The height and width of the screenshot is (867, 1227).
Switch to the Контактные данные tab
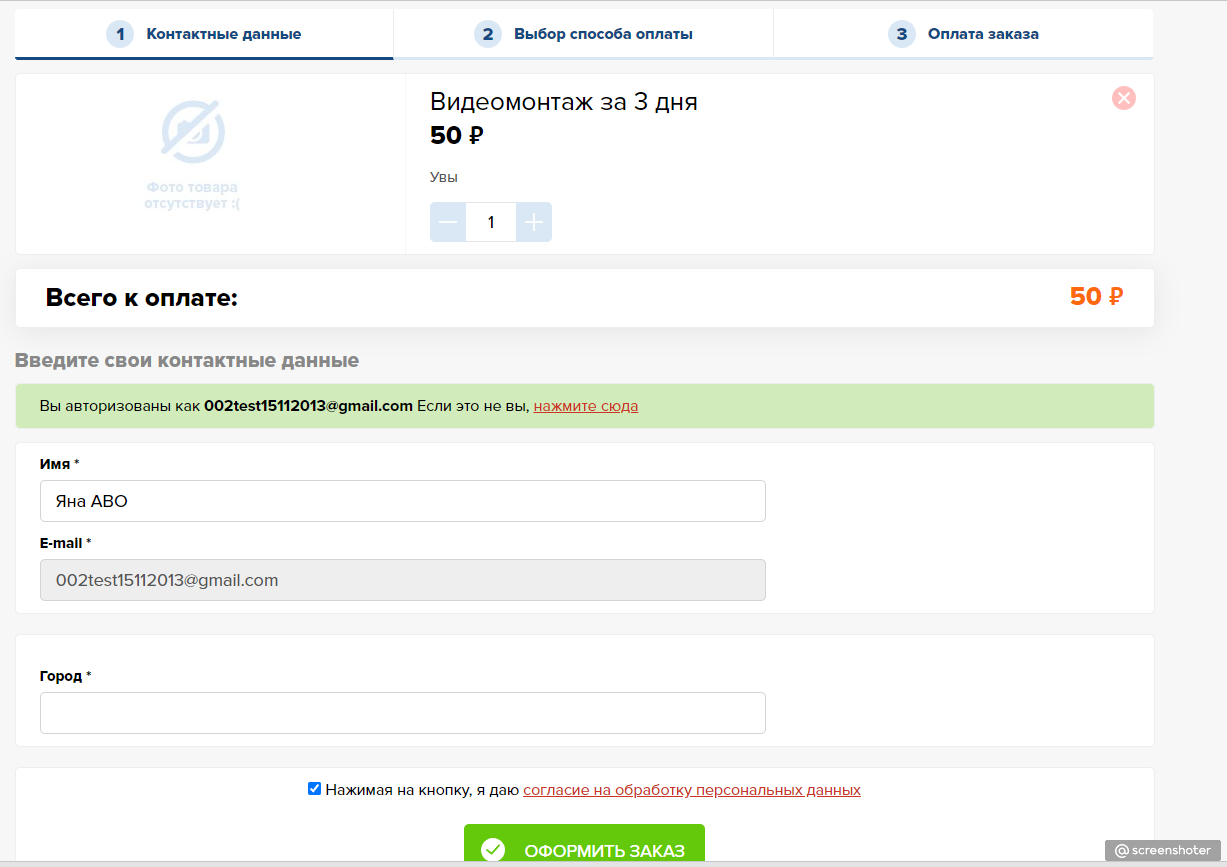[x=223, y=34]
